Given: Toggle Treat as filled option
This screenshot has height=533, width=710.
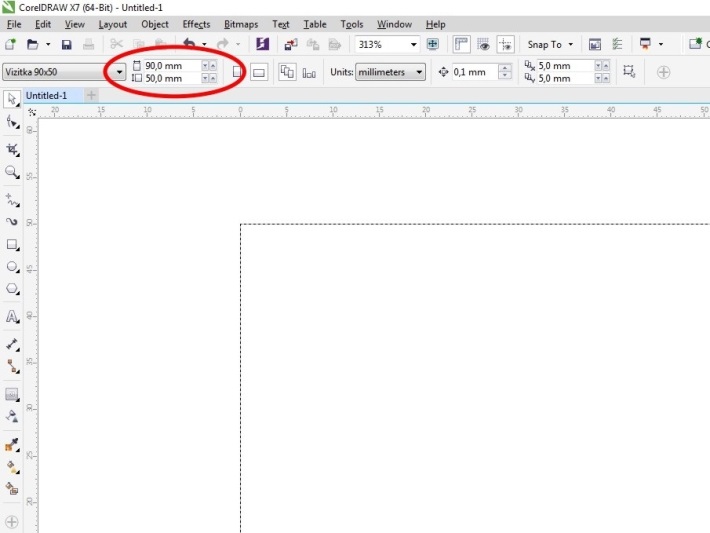Looking at the screenshot, I should pos(628,71).
